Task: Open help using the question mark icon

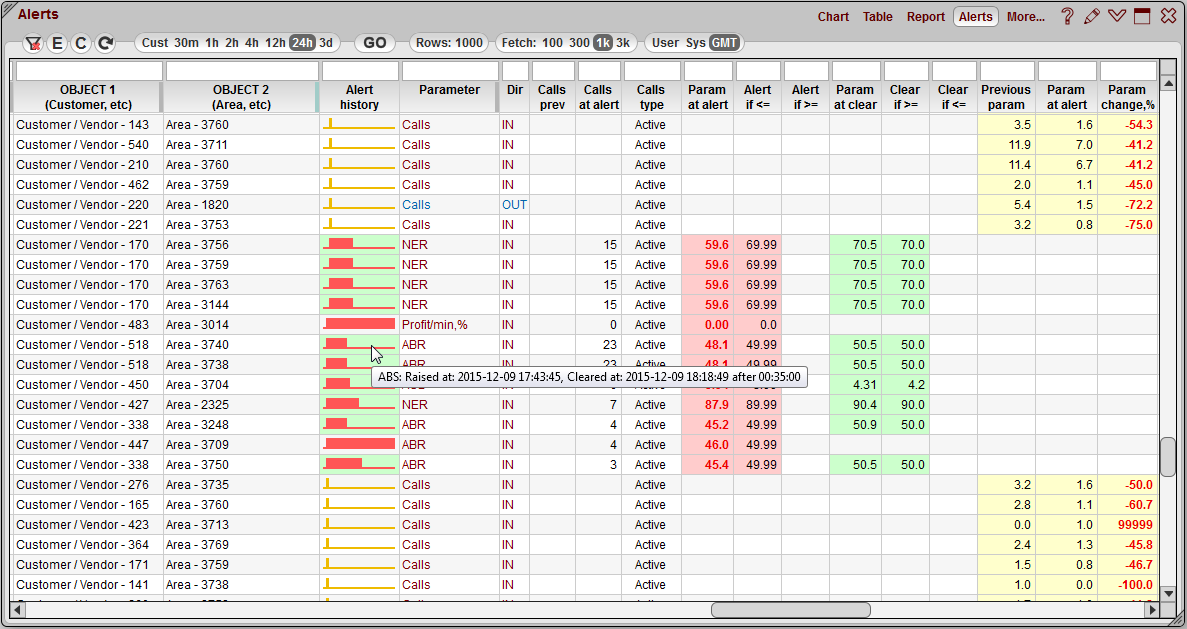Action: [x=1068, y=17]
